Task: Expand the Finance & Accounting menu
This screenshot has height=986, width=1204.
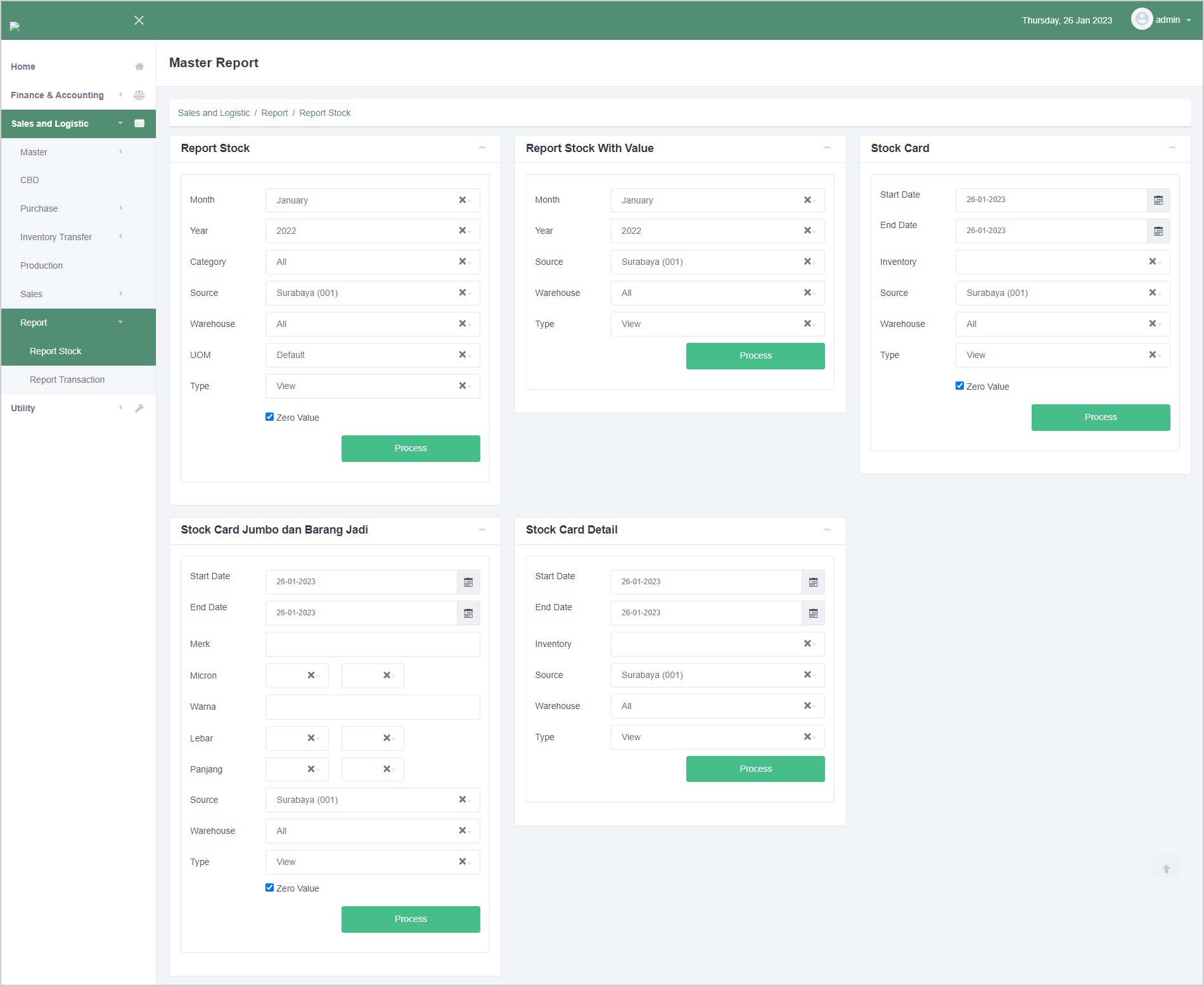Action: coord(57,95)
